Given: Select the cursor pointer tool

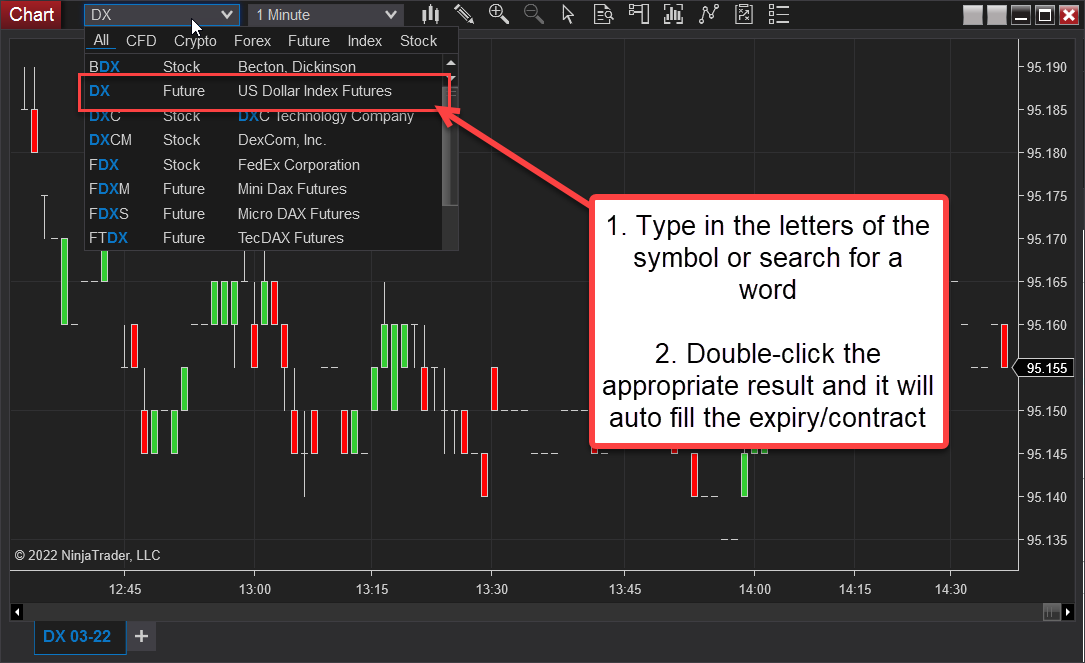Looking at the screenshot, I should (568, 14).
